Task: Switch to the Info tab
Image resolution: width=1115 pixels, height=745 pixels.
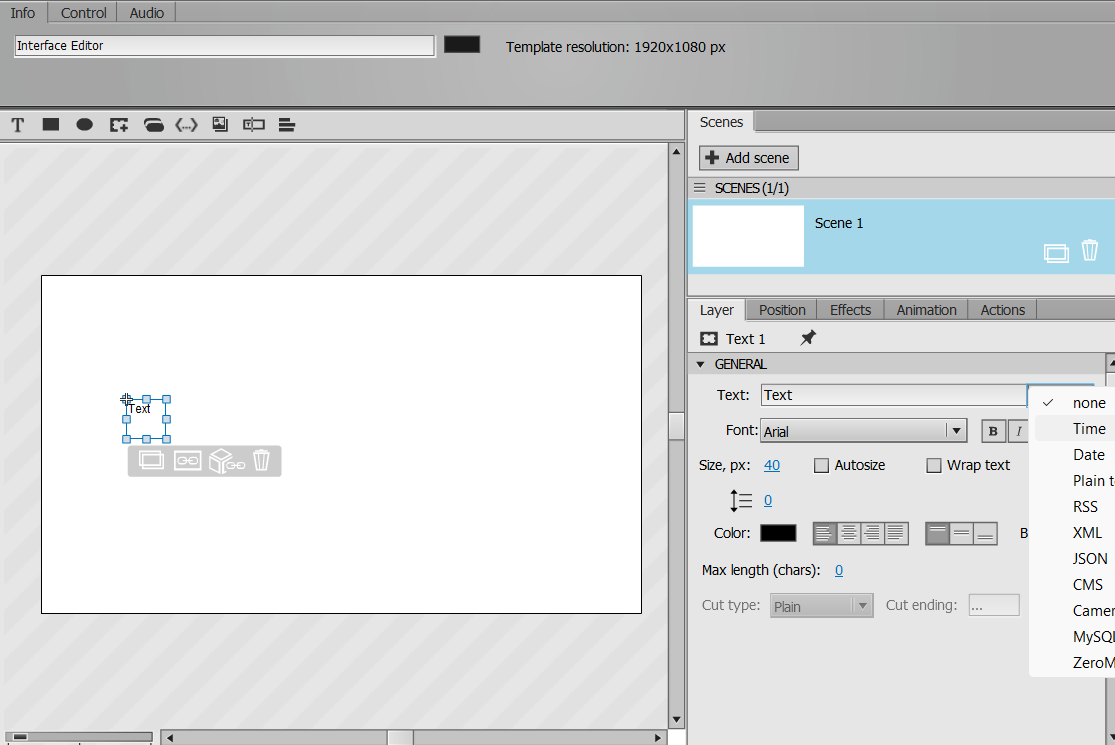Action: tap(23, 13)
